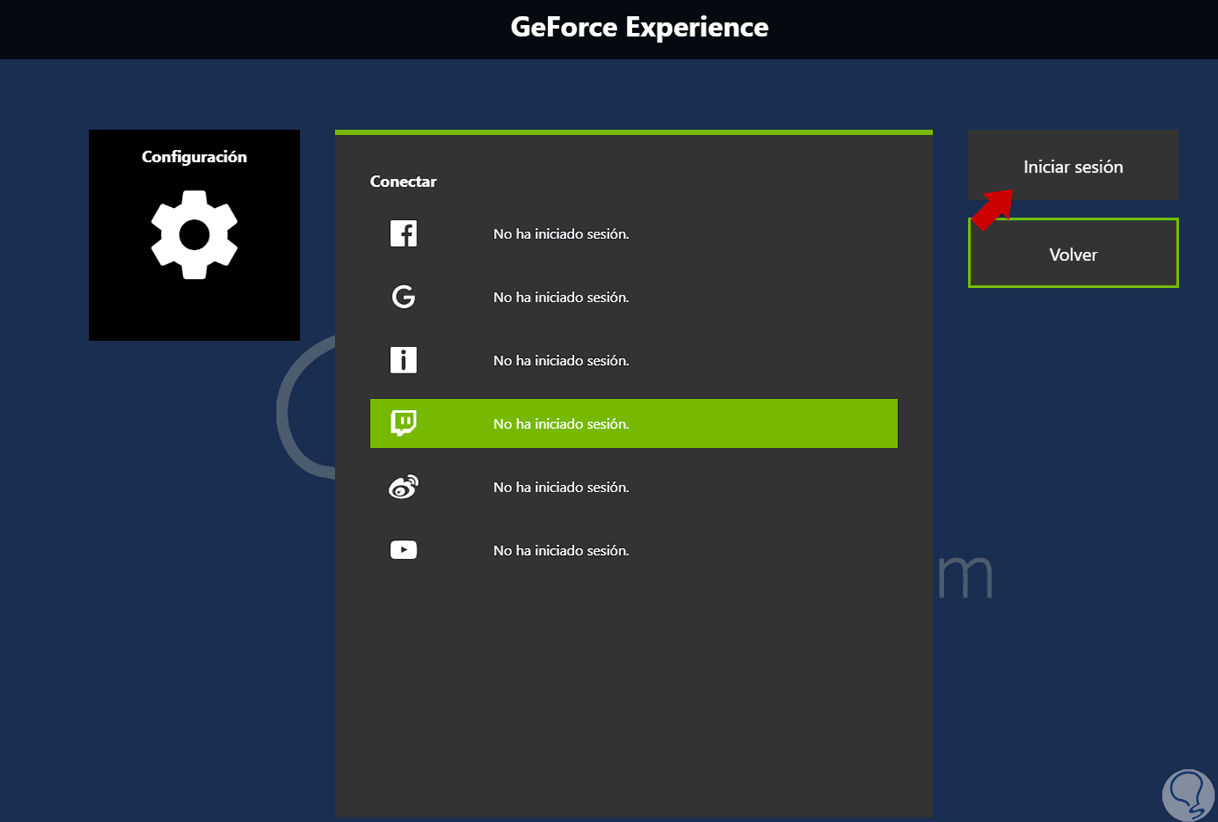This screenshot has width=1218, height=822.
Task: Click Imgur's 'No ha iniciado sesión.' text
Action: point(561,360)
